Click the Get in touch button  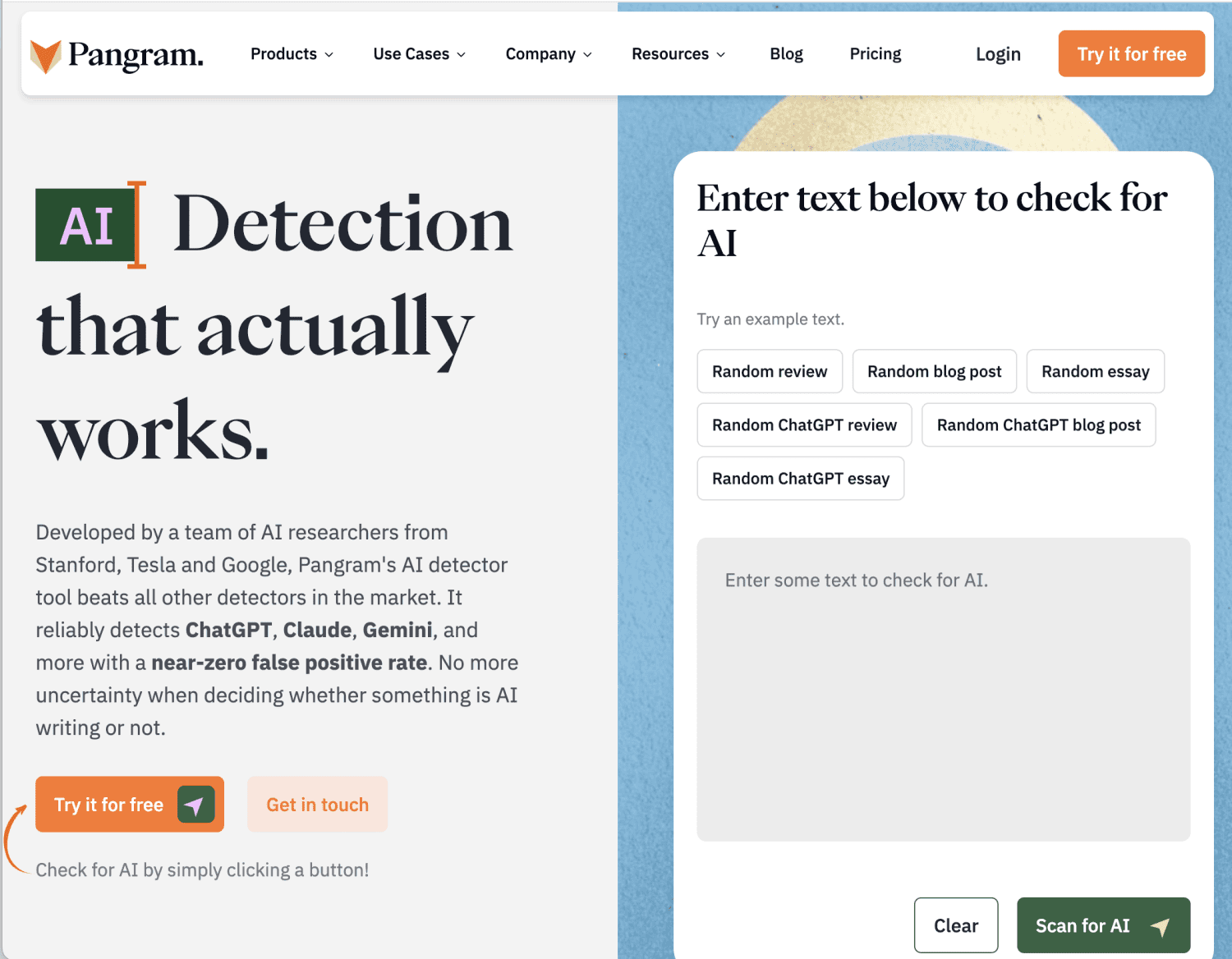pyautogui.click(x=317, y=805)
